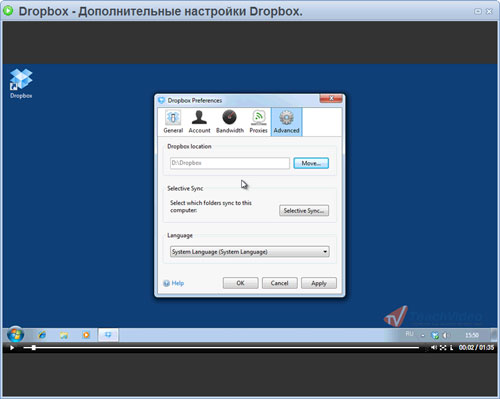Switch to the Account tab
Viewport: 500px width, 399px height.
(x=199, y=122)
